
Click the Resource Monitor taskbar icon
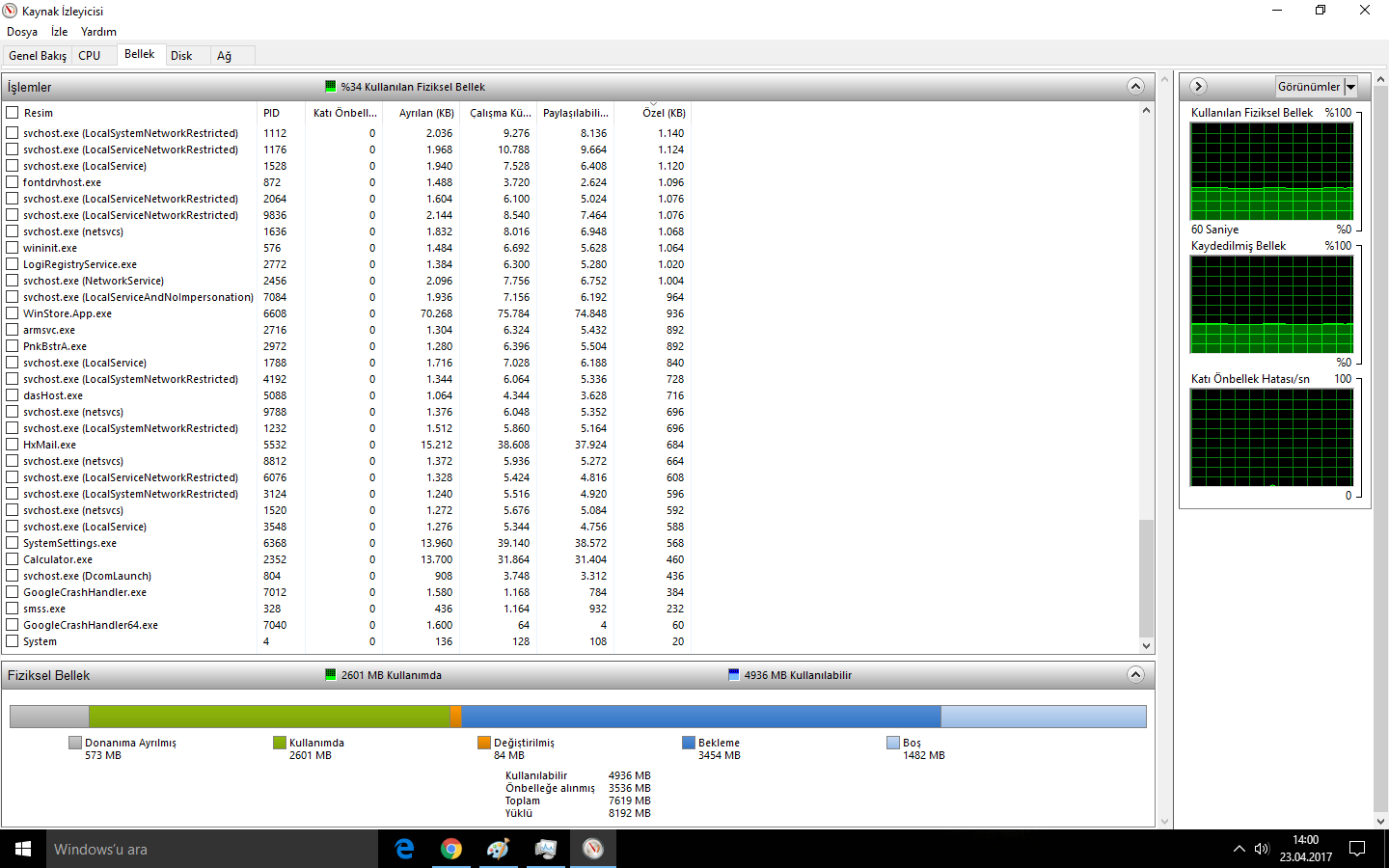coord(592,849)
